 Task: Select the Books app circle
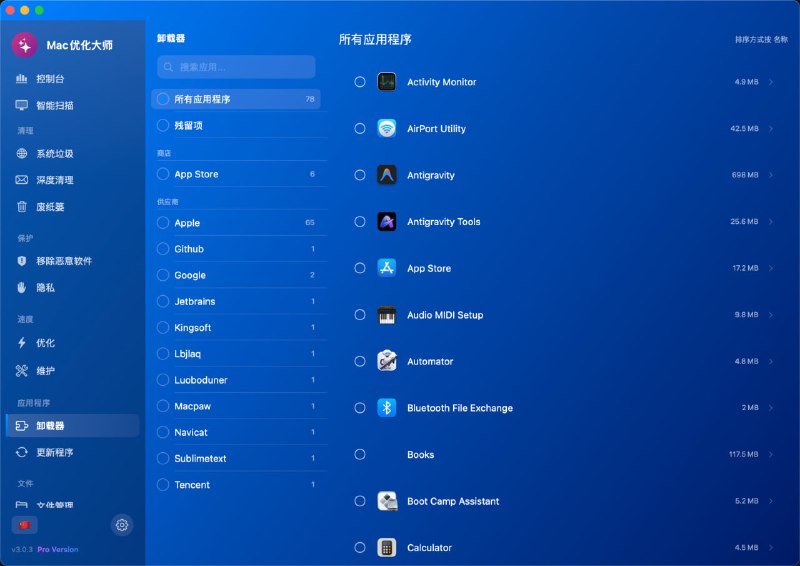[360, 454]
